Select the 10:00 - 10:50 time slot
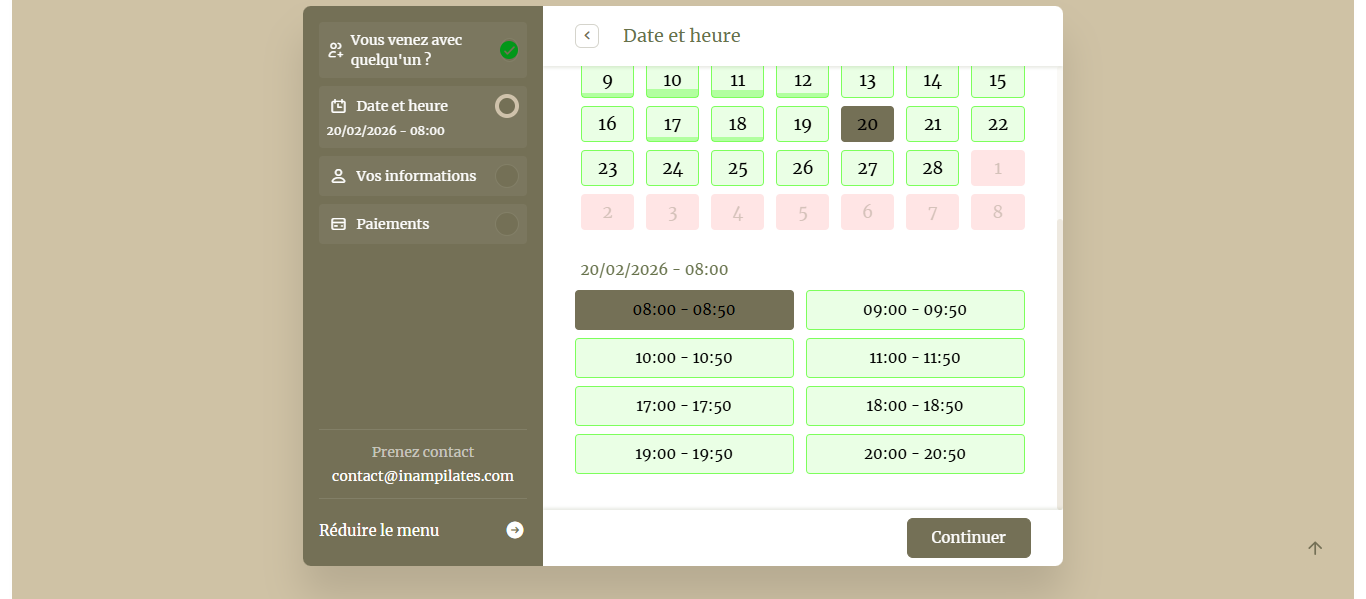 tap(684, 358)
